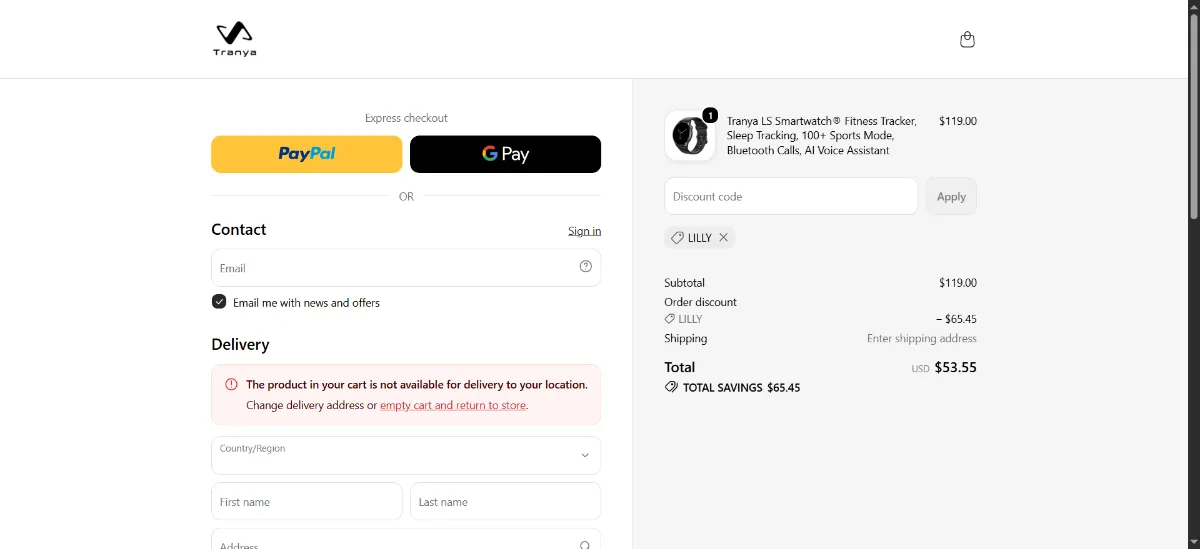Click the Enter shipping address text
This screenshot has width=1200, height=549.
[922, 338]
